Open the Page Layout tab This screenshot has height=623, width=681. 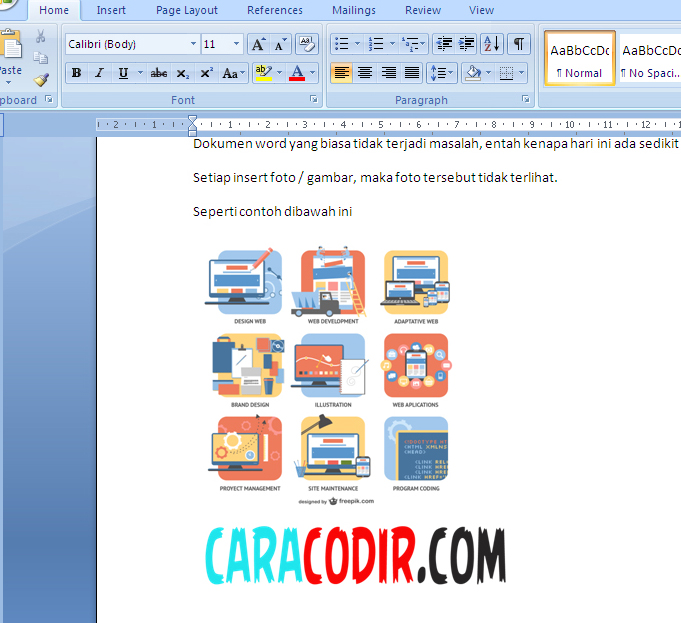coord(187,10)
